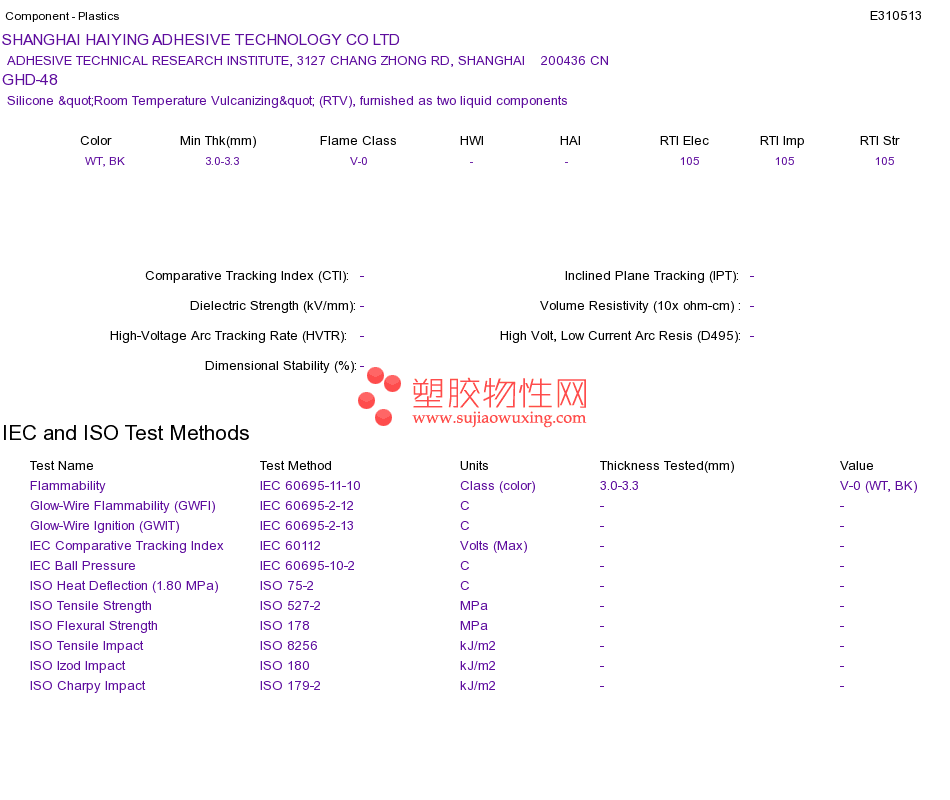Image resolution: width=950 pixels, height=800 pixels.
Task: Click the Silicone RTV description line
Action: click(287, 101)
